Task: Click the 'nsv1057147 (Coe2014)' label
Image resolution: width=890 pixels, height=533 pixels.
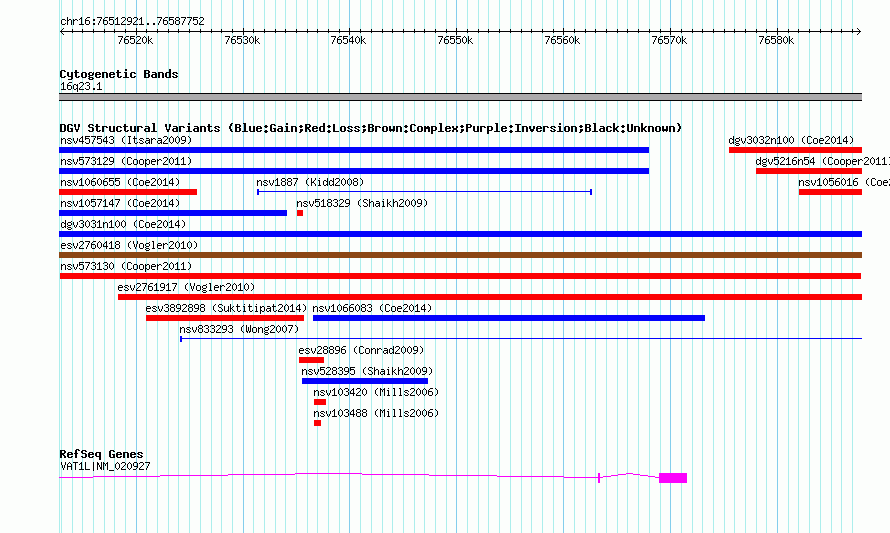Action: [x=120, y=203]
